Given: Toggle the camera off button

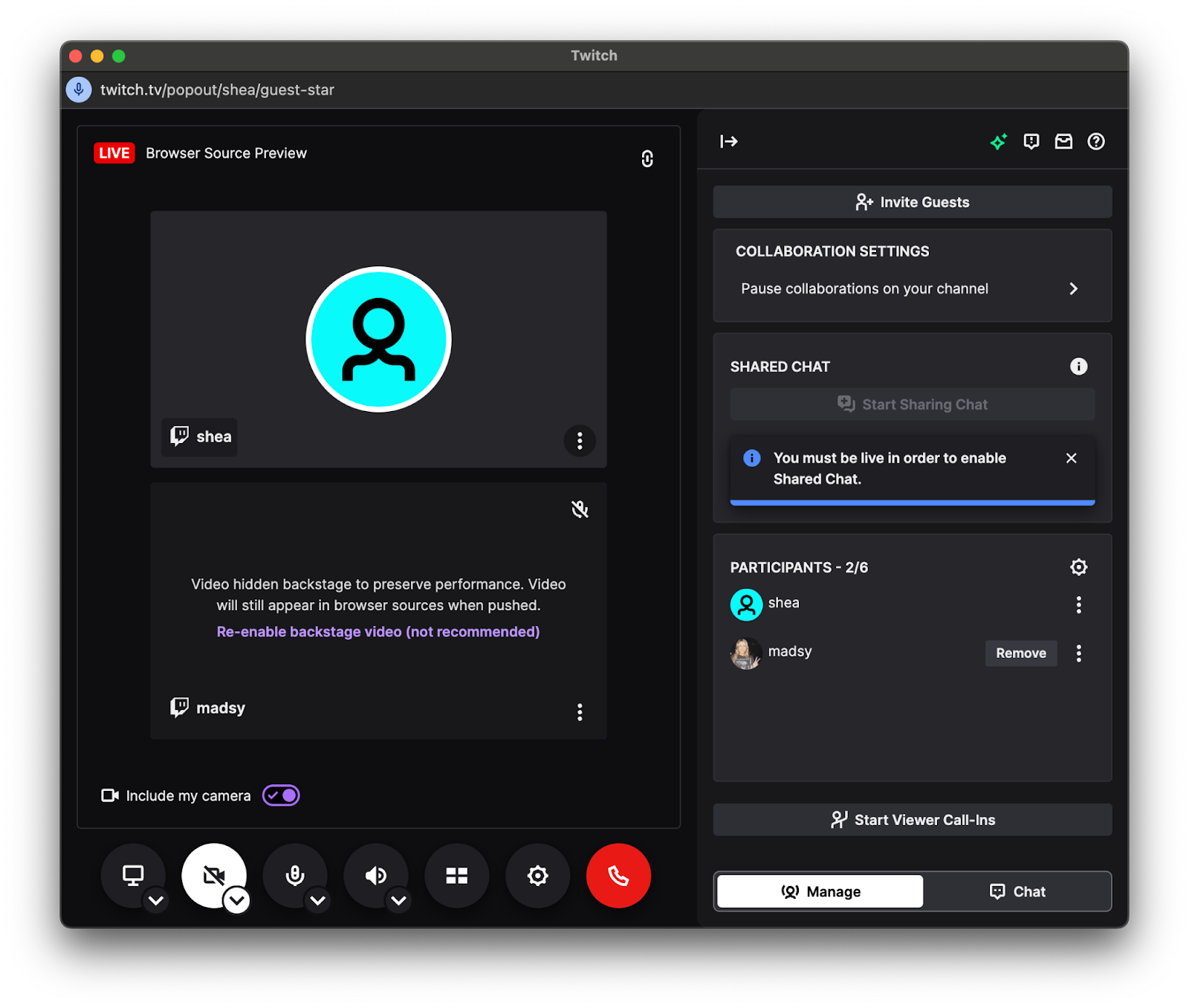Looking at the screenshot, I should pos(213,874).
